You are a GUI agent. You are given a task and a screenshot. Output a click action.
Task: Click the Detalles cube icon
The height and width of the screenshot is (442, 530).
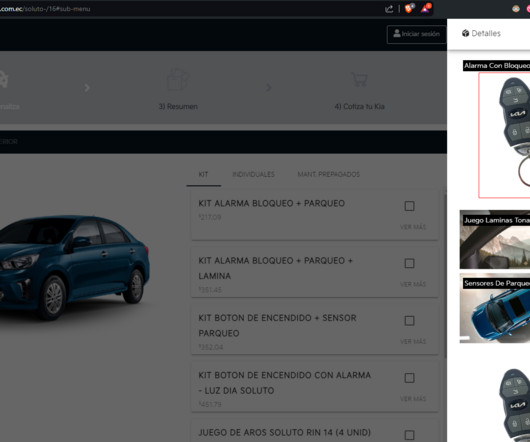tap(465, 33)
